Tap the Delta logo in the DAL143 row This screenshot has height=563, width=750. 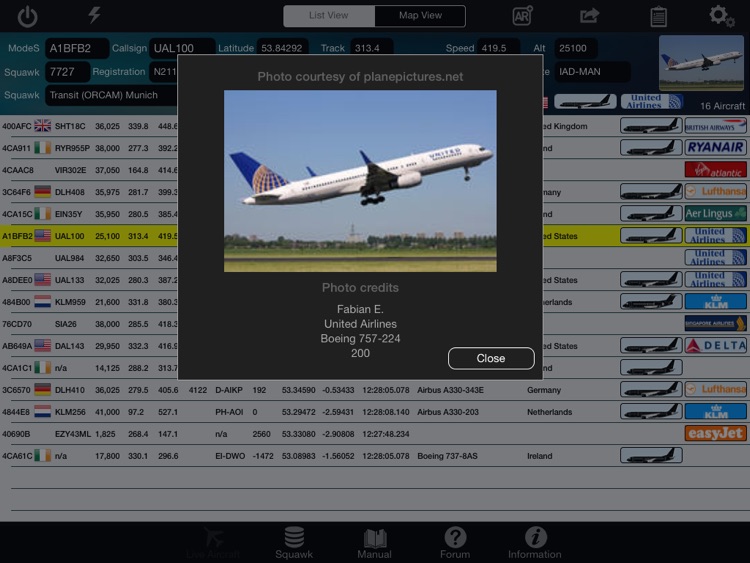point(716,345)
